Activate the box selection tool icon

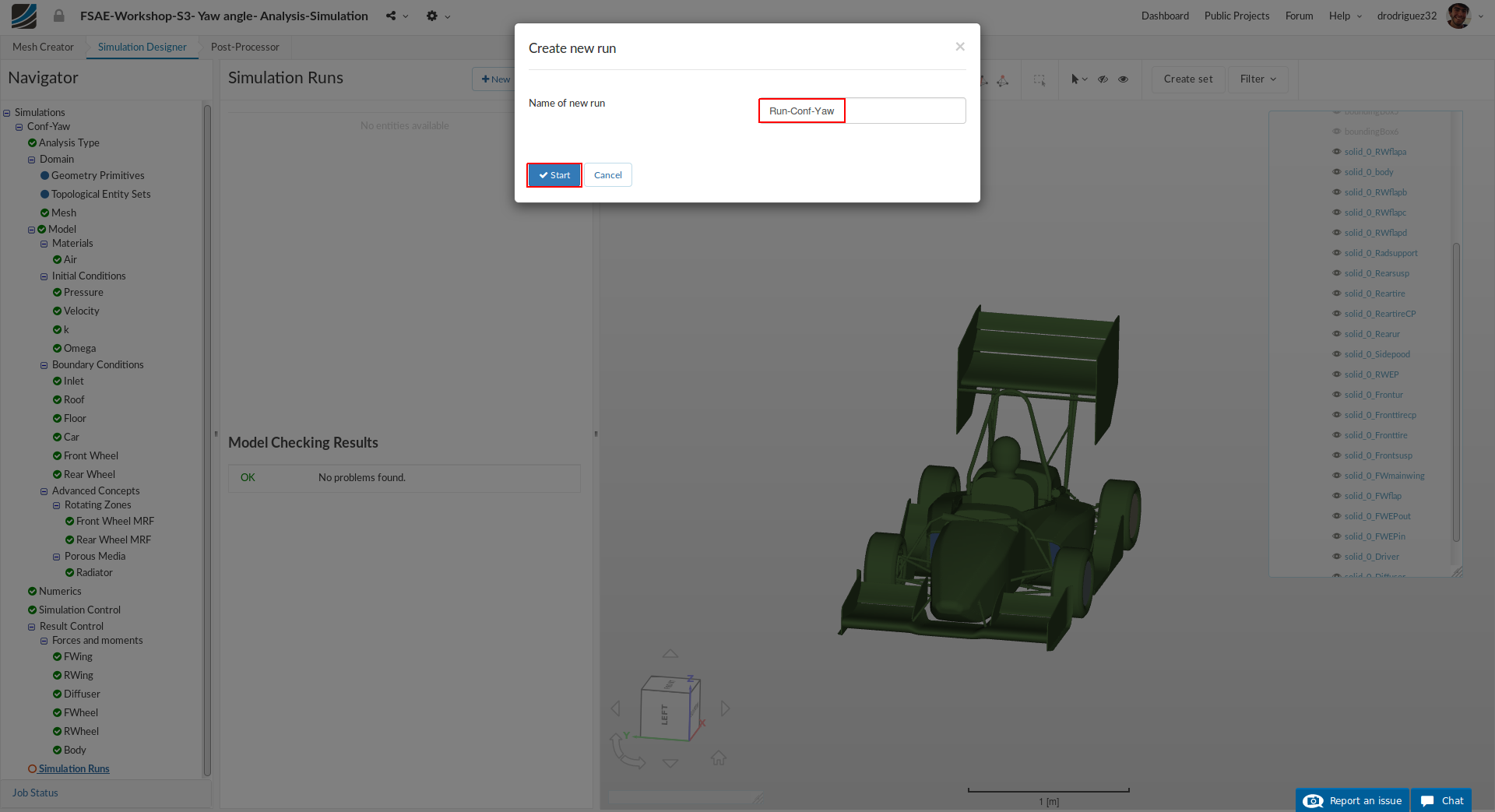pyautogui.click(x=1039, y=79)
